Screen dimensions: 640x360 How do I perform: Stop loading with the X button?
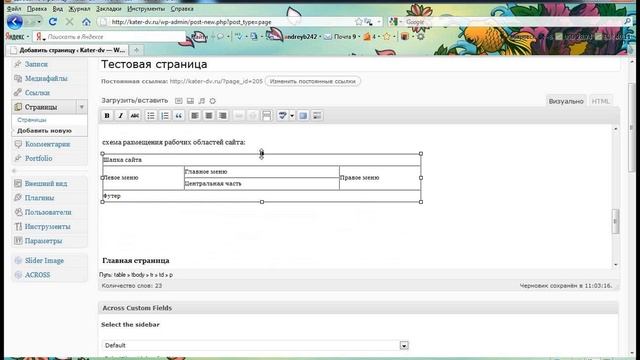(x=69, y=22)
